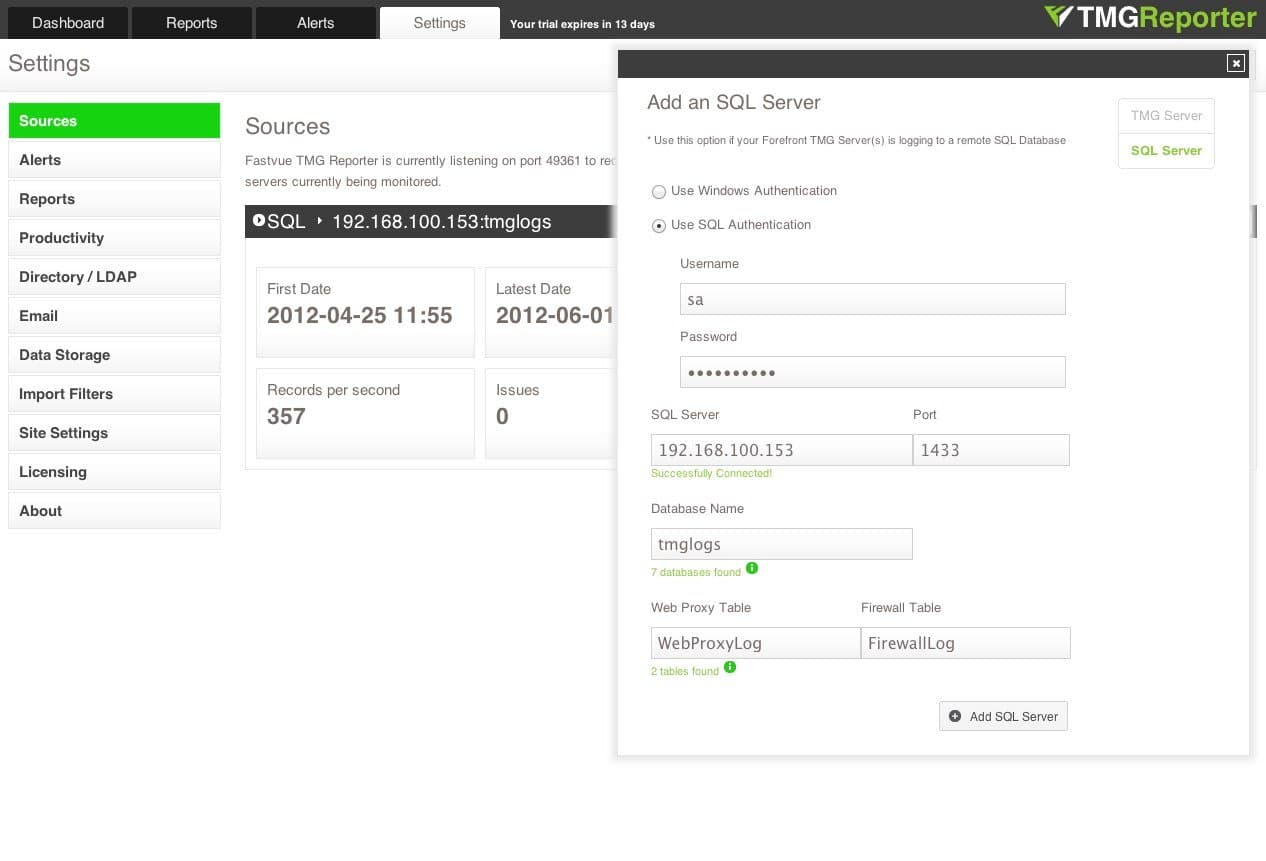Open the Reports top tab

pyautogui.click(x=192, y=23)
